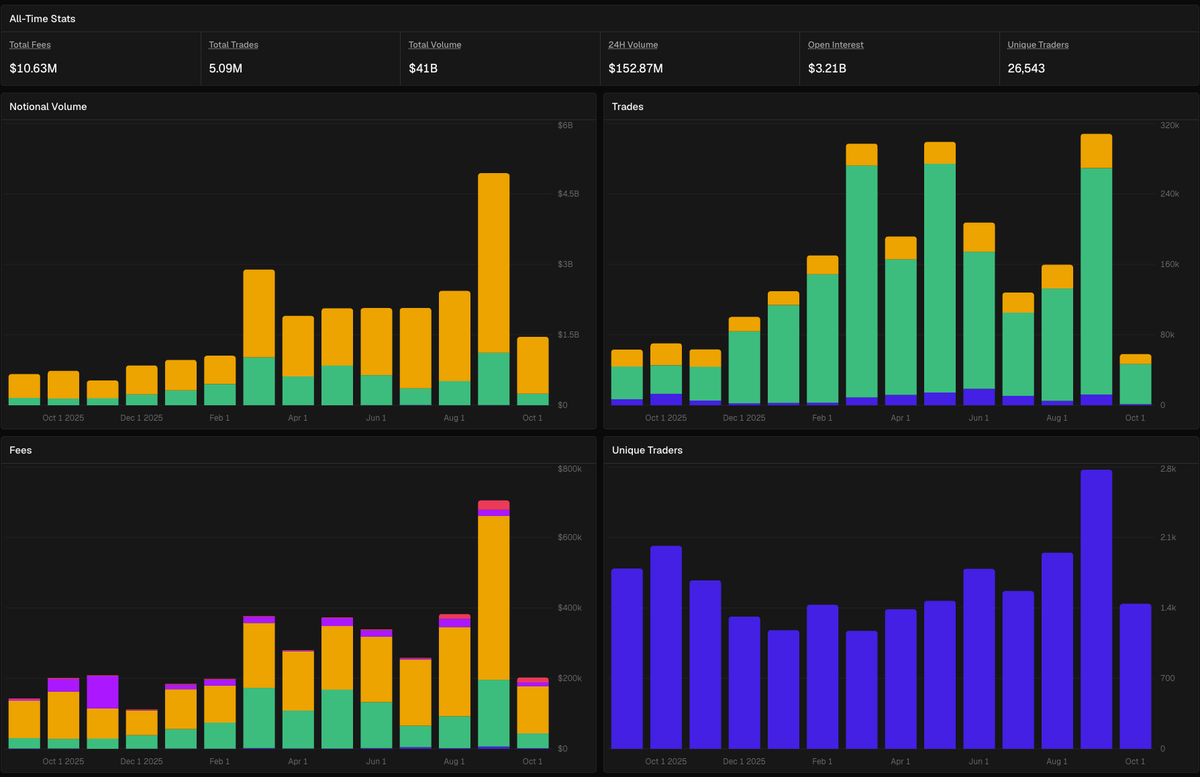
Task: Click the All-Time Stats heading
Action: click(42, 19)
